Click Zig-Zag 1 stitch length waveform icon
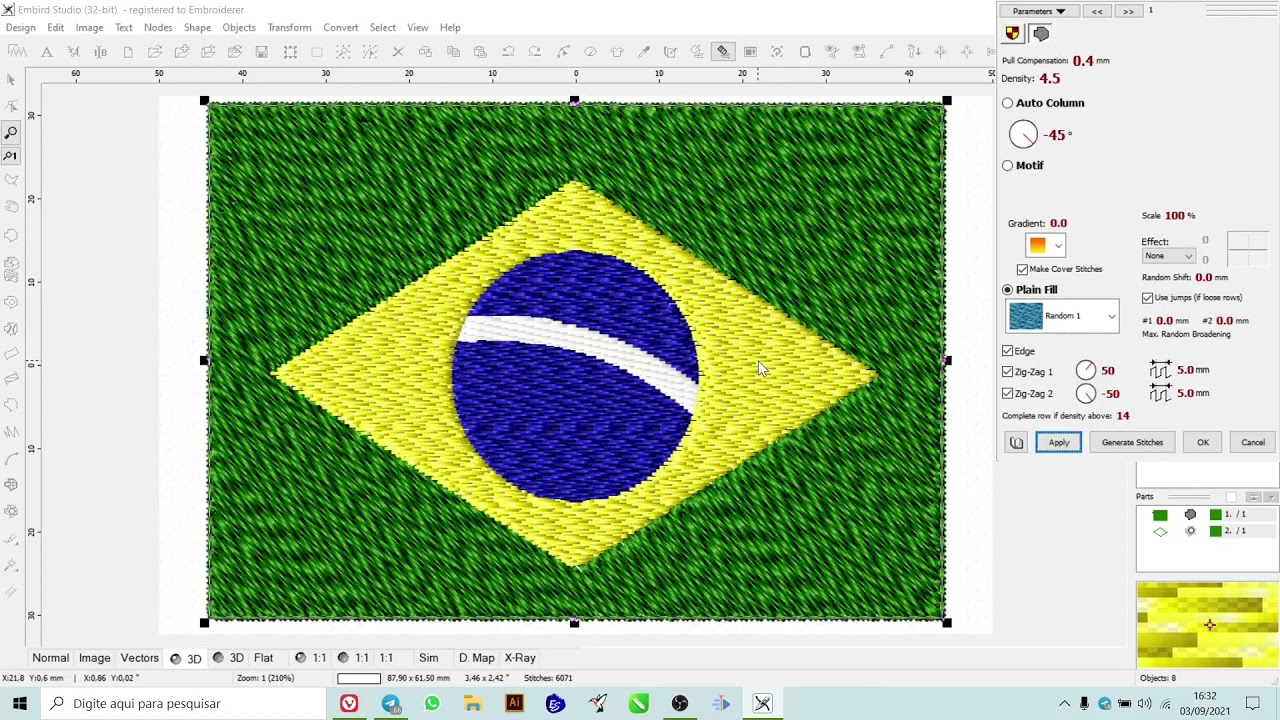The height and width of the screenshot is (720, 1280). (1160, 370)
